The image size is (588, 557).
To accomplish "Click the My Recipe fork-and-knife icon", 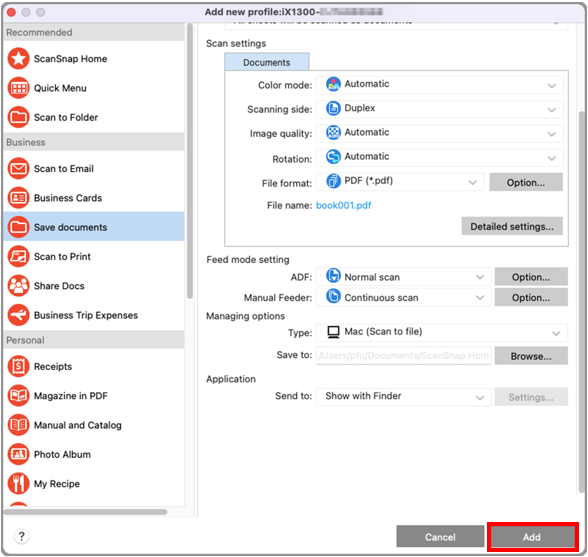I will (x=18, y=483).
